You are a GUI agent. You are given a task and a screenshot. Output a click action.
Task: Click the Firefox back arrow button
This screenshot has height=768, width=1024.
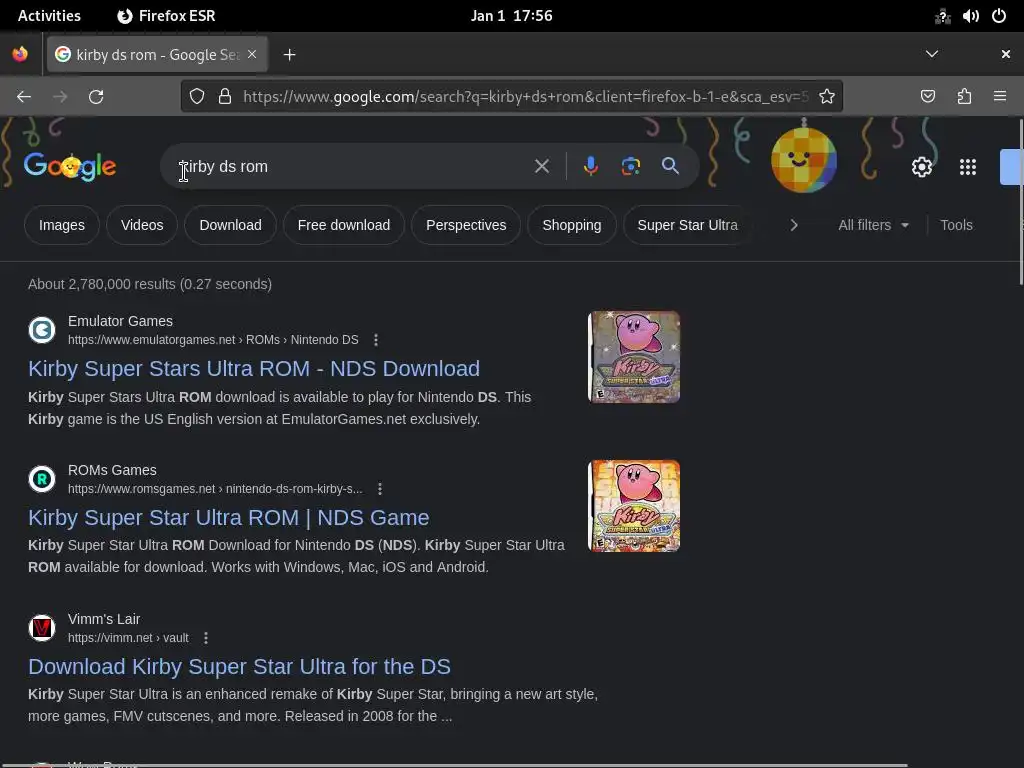tap(24, 97)
